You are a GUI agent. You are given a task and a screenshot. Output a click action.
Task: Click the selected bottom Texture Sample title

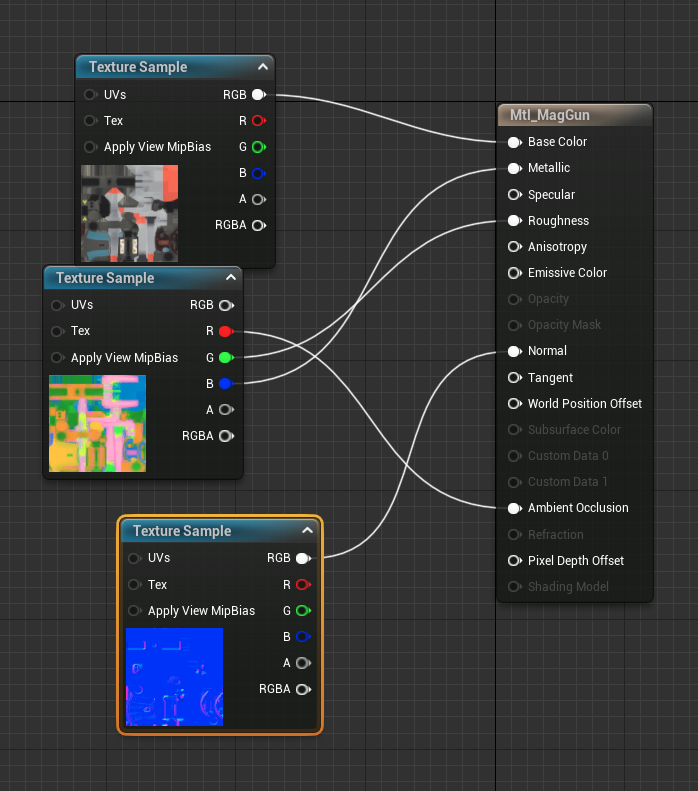(x=182, y=531)
